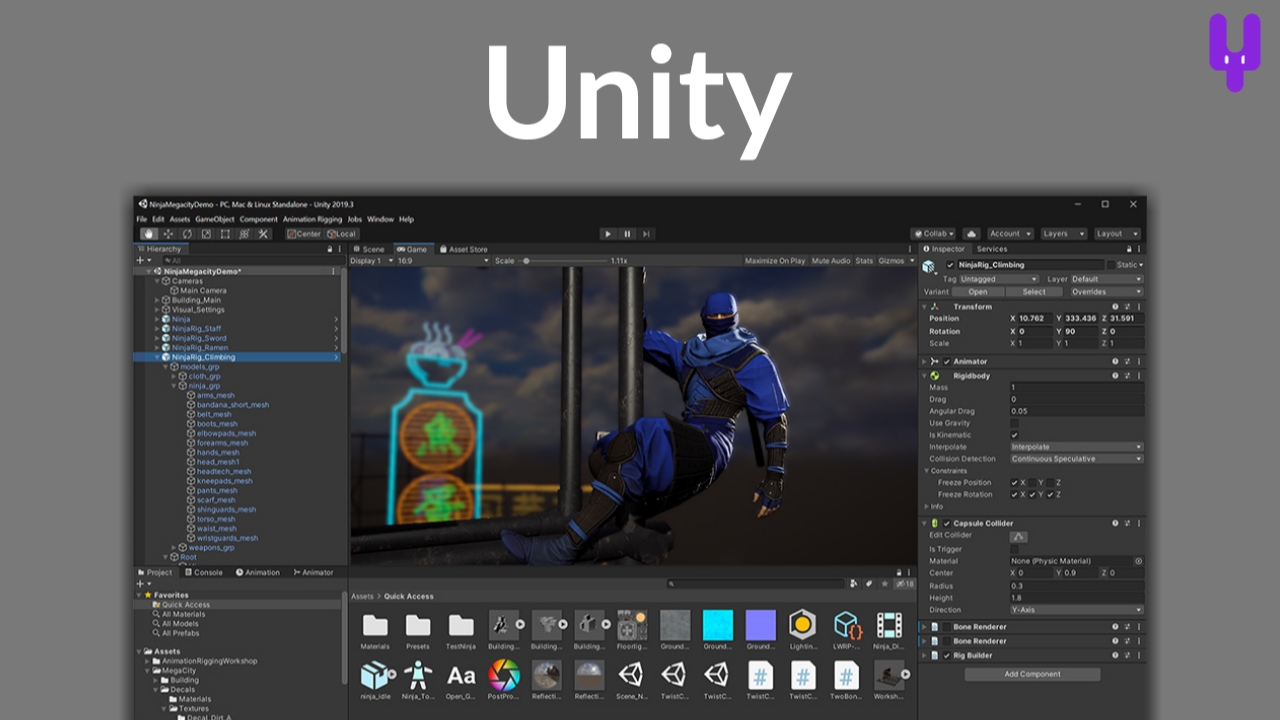Toggle Mute Audio in Game view
This screenshot has width=1280, height=720.
click(x=831, y=261)
